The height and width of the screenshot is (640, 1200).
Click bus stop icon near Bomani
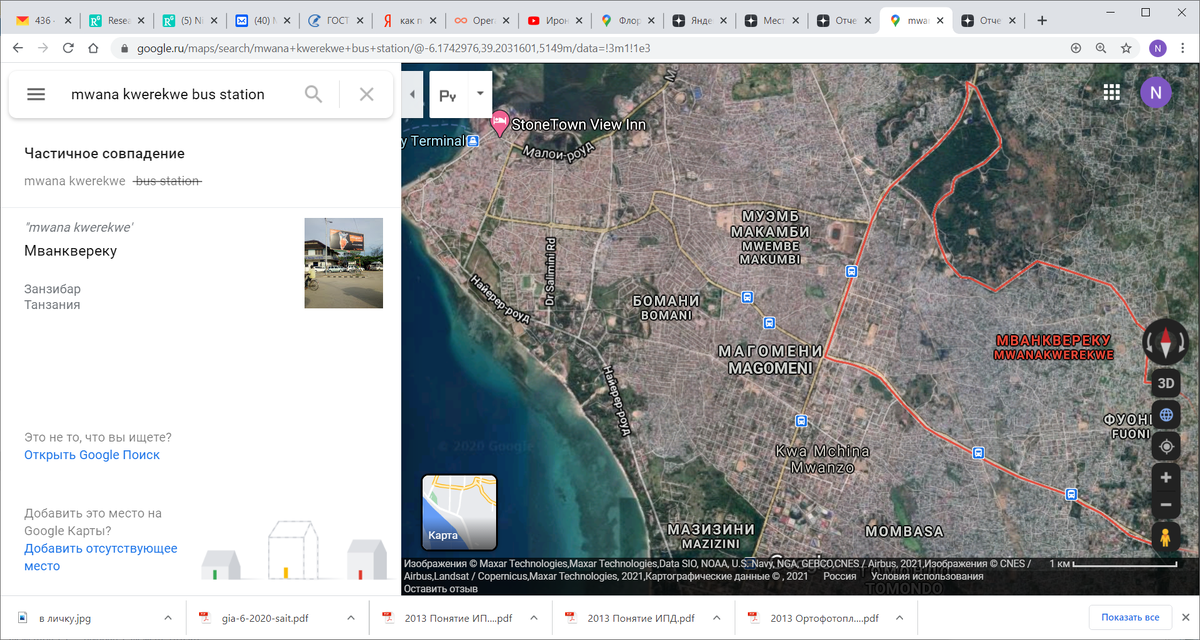coord(747,297)
